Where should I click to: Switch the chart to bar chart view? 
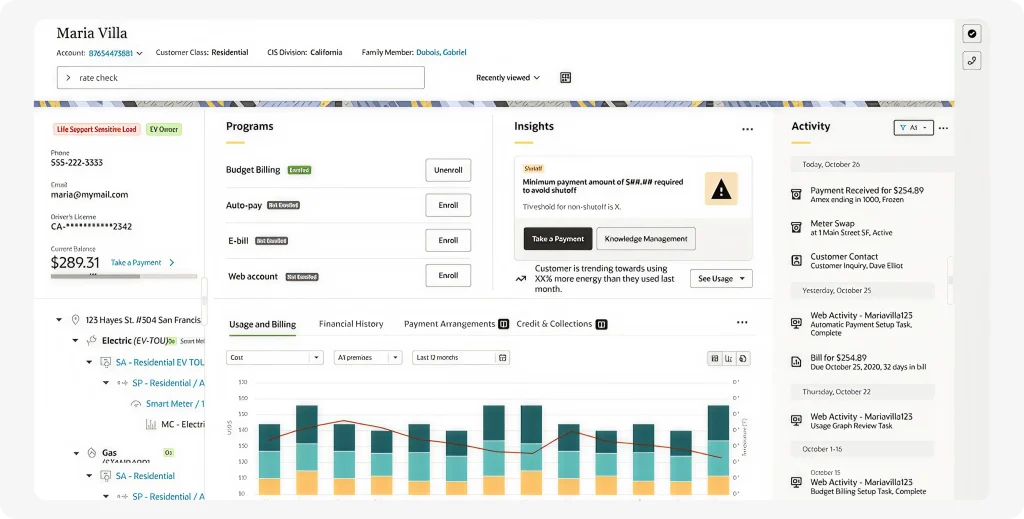(729, 358)
